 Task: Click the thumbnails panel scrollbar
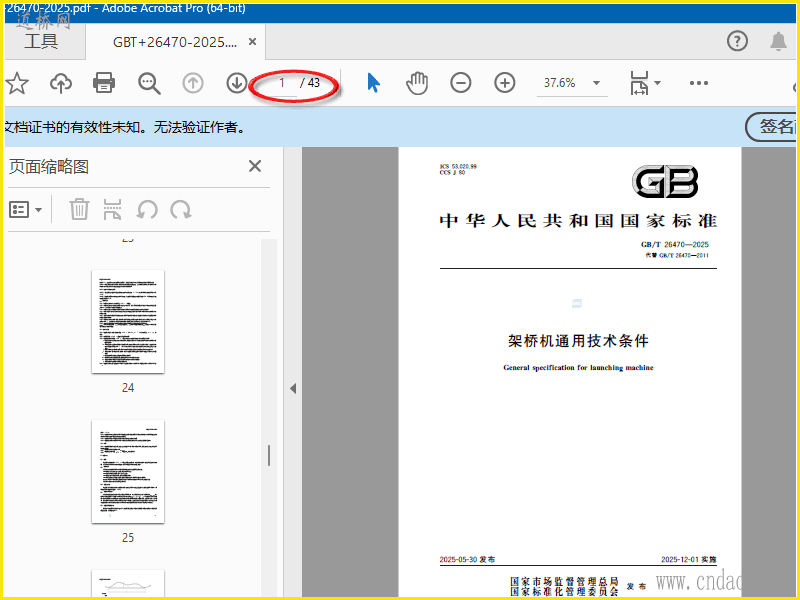coord(269,417)
